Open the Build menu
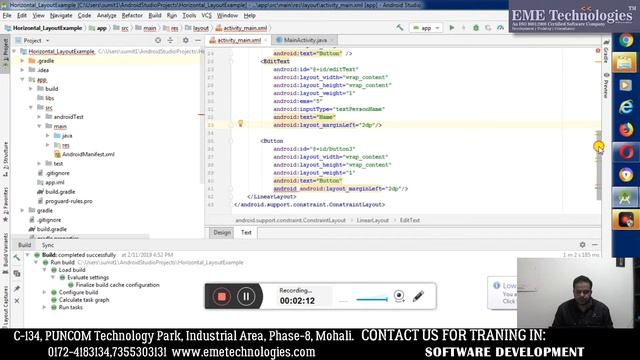640x360 pixels. coord(155,16)
